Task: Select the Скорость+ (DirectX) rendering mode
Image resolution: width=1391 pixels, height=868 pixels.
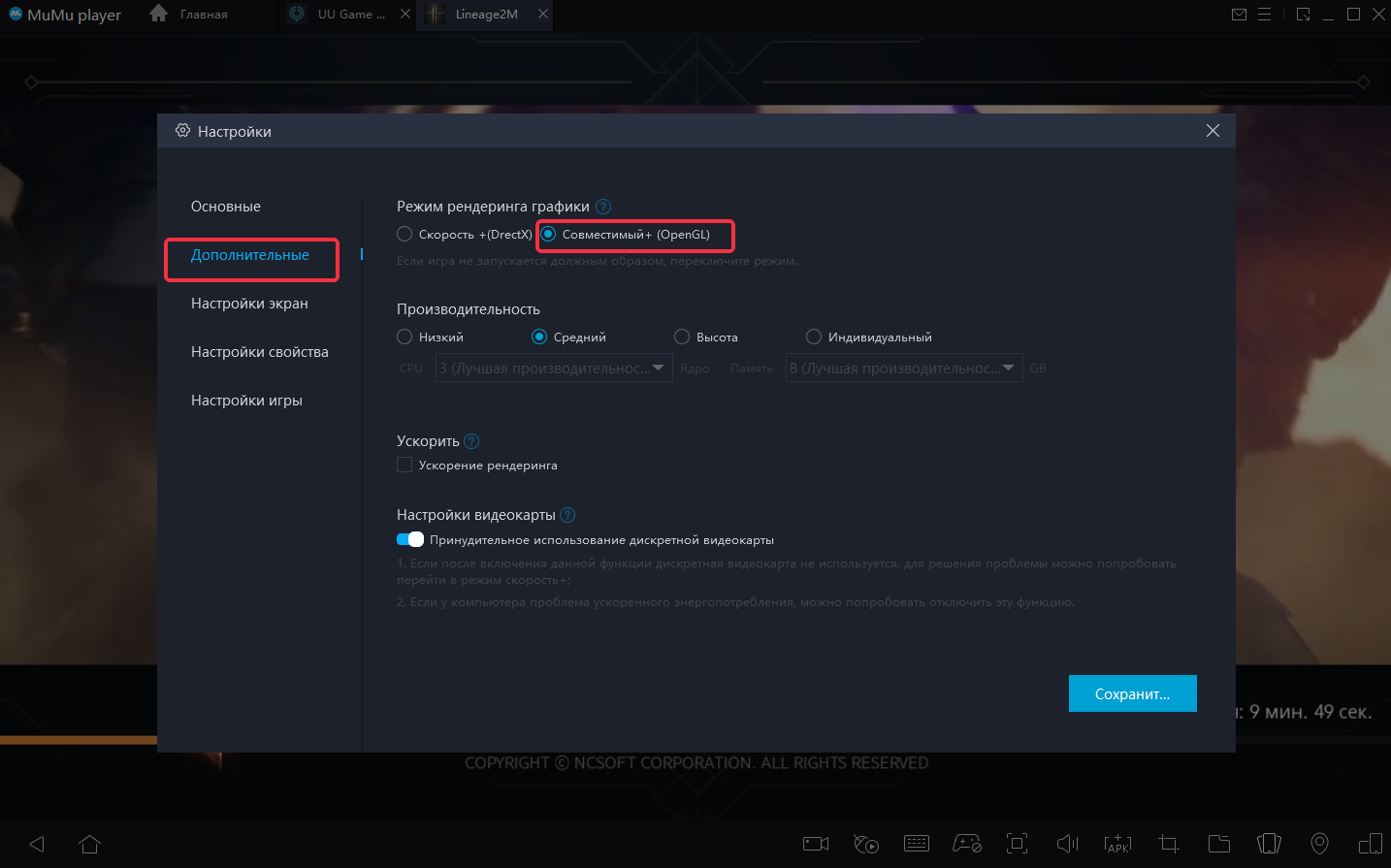Action: 405,235
